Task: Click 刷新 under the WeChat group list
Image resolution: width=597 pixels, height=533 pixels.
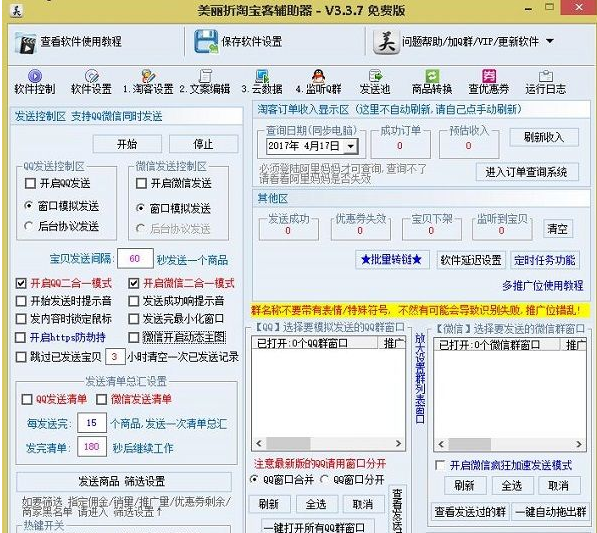Action: pos(465,485)
